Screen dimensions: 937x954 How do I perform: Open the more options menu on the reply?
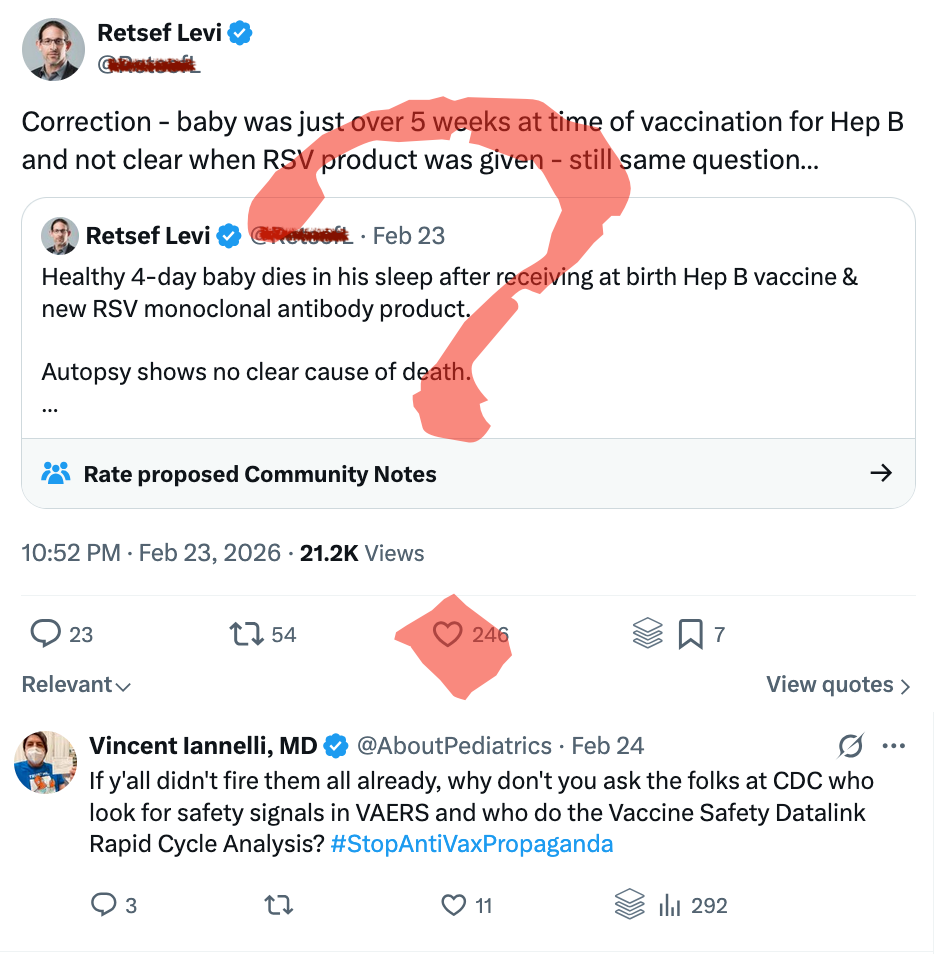pos(894,744)
